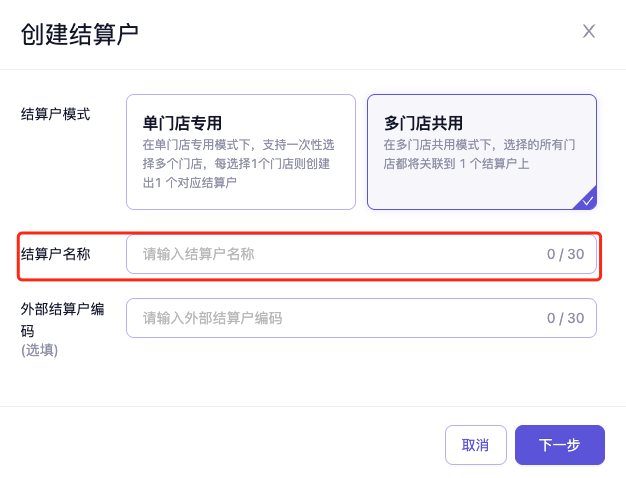
Task: Close the 创建结算户 dialog with X
Action: [x=589, y=31]
